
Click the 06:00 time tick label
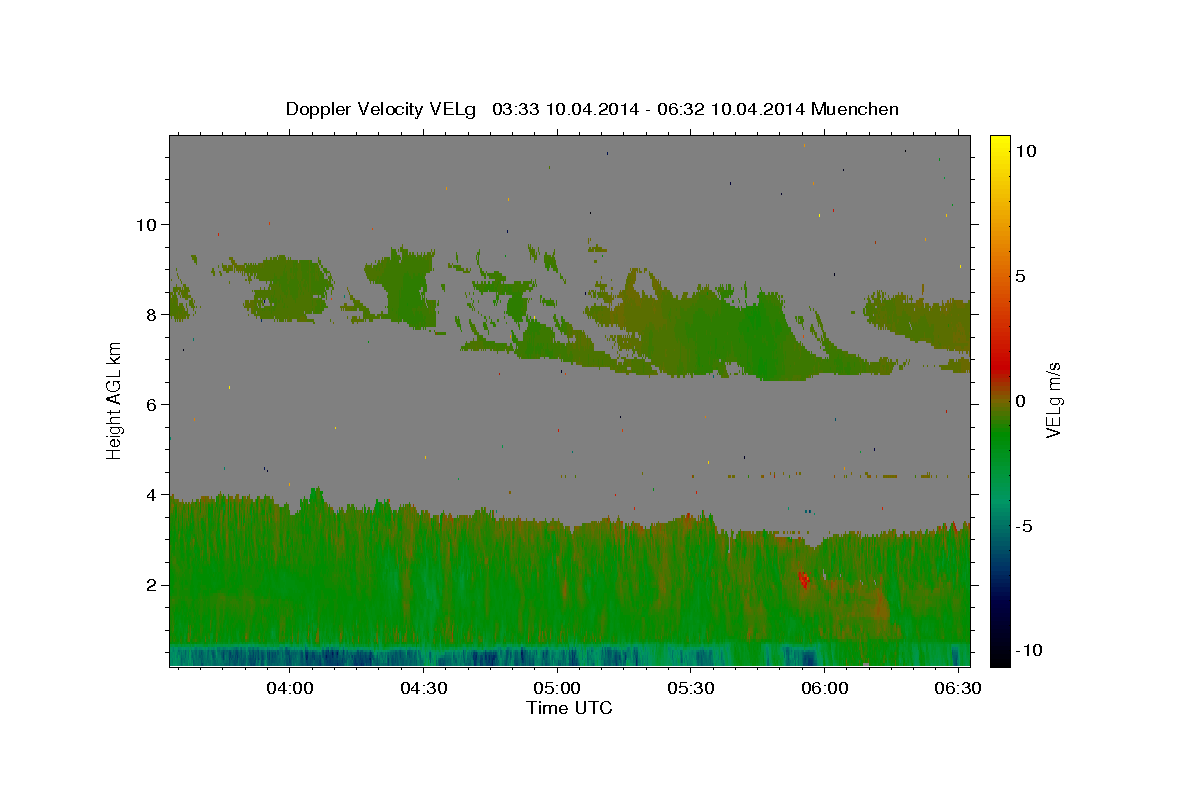tap(825, 689)
